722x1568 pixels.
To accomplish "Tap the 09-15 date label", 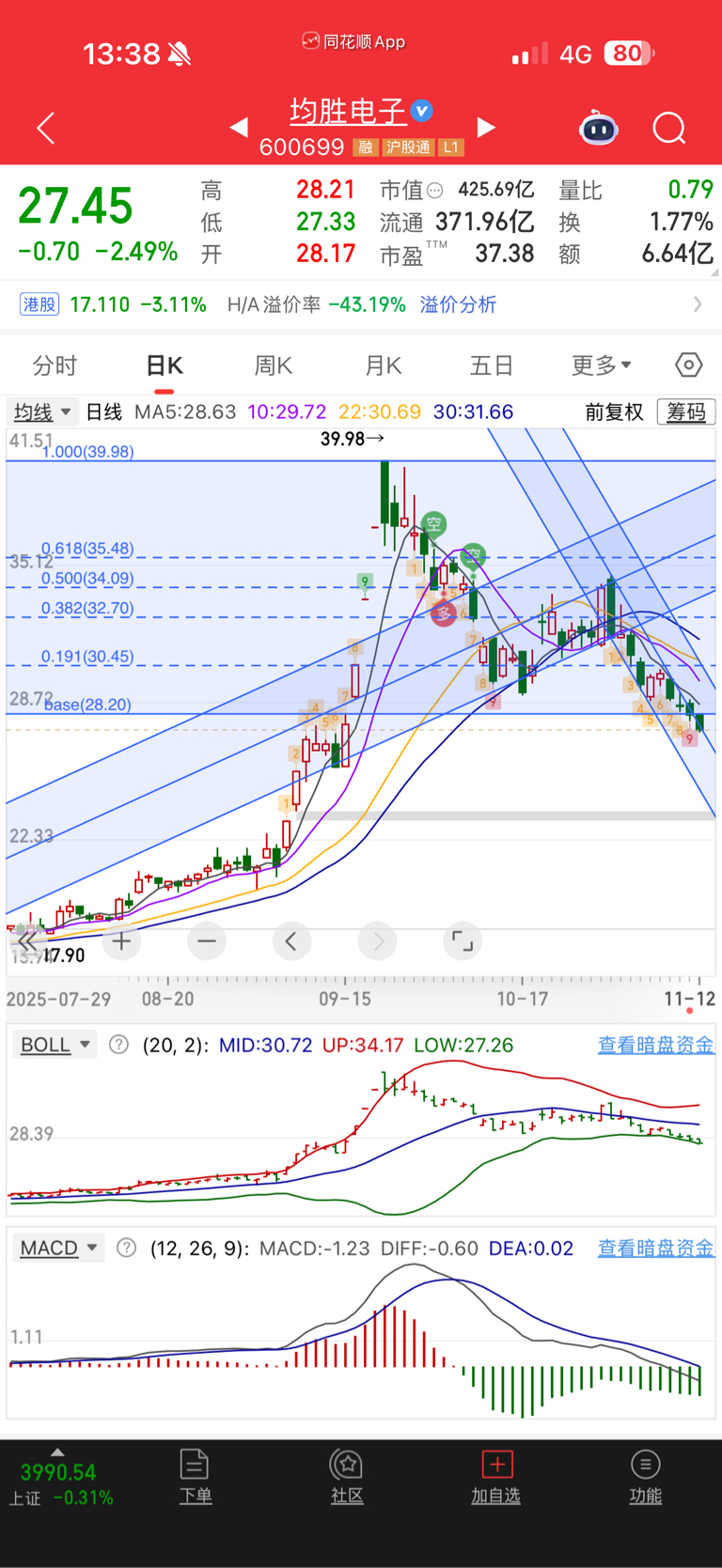I will coord(345,999).
